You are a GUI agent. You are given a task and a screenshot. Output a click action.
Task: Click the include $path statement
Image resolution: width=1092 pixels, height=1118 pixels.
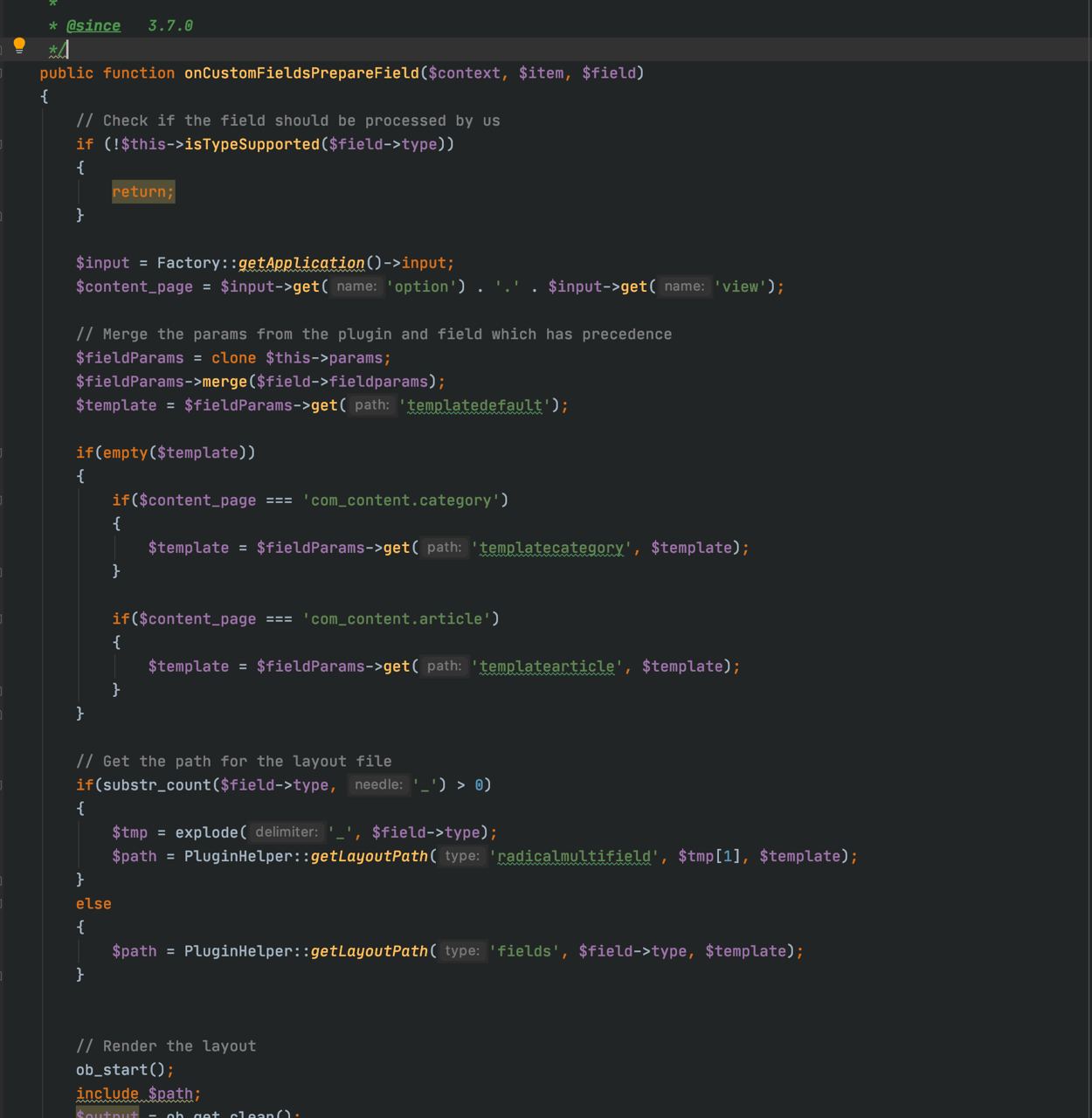pos(138,1094)
